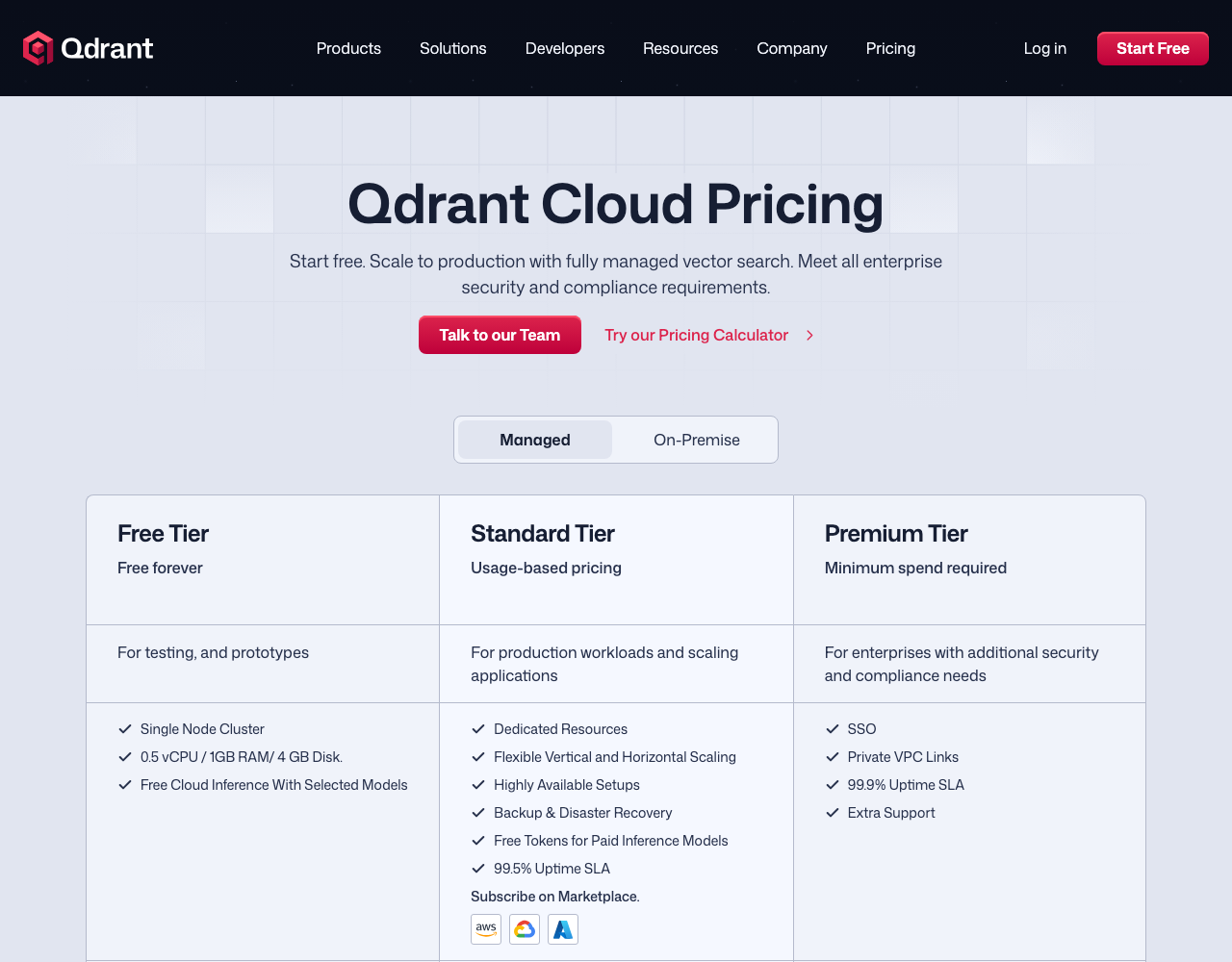
Task: Open the Resources menu
Action: point(680,48)
